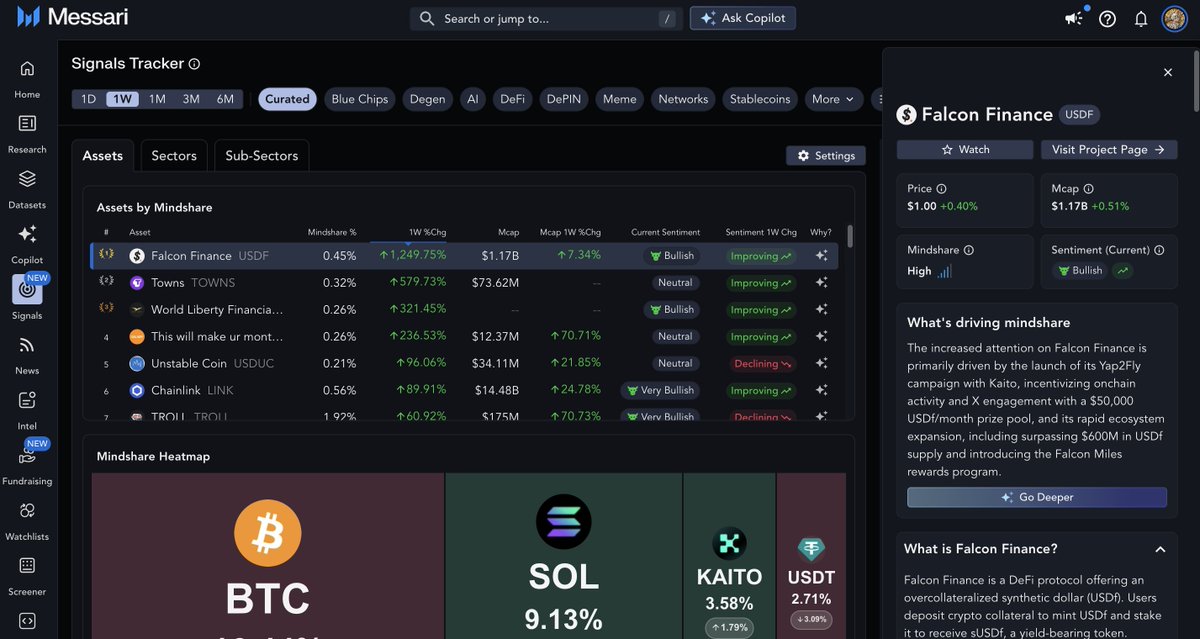Click Visit Project Page
1200x639 pixels.
coord(1109,149)
